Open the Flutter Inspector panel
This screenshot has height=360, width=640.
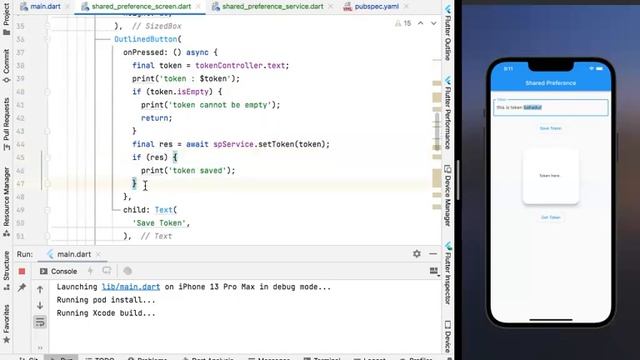(448, 273)
